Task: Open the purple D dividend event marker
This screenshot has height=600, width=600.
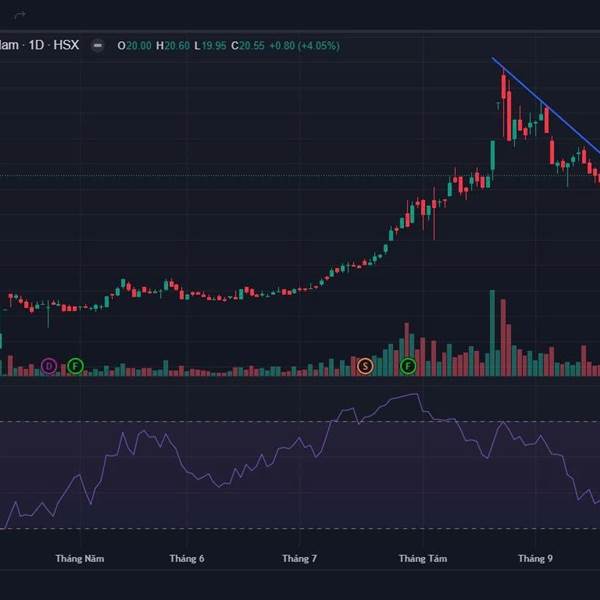Action: 49,366
